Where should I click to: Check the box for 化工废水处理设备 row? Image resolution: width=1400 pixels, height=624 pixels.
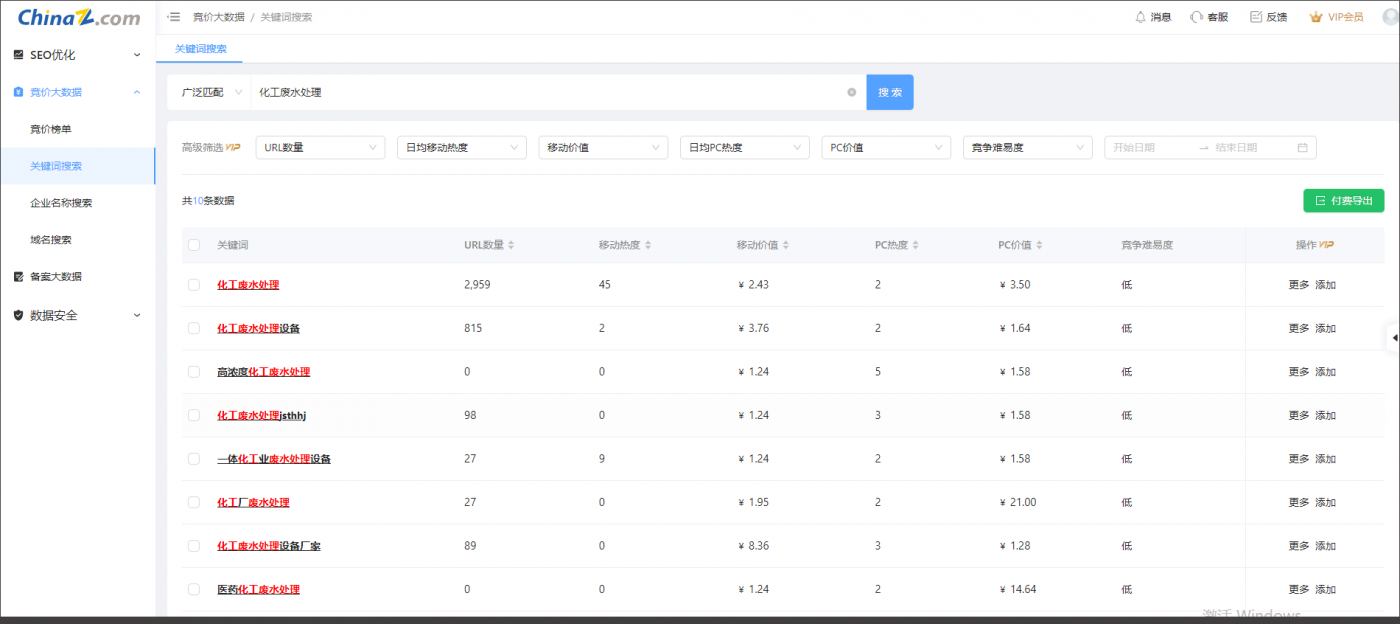tap(194, 328)
